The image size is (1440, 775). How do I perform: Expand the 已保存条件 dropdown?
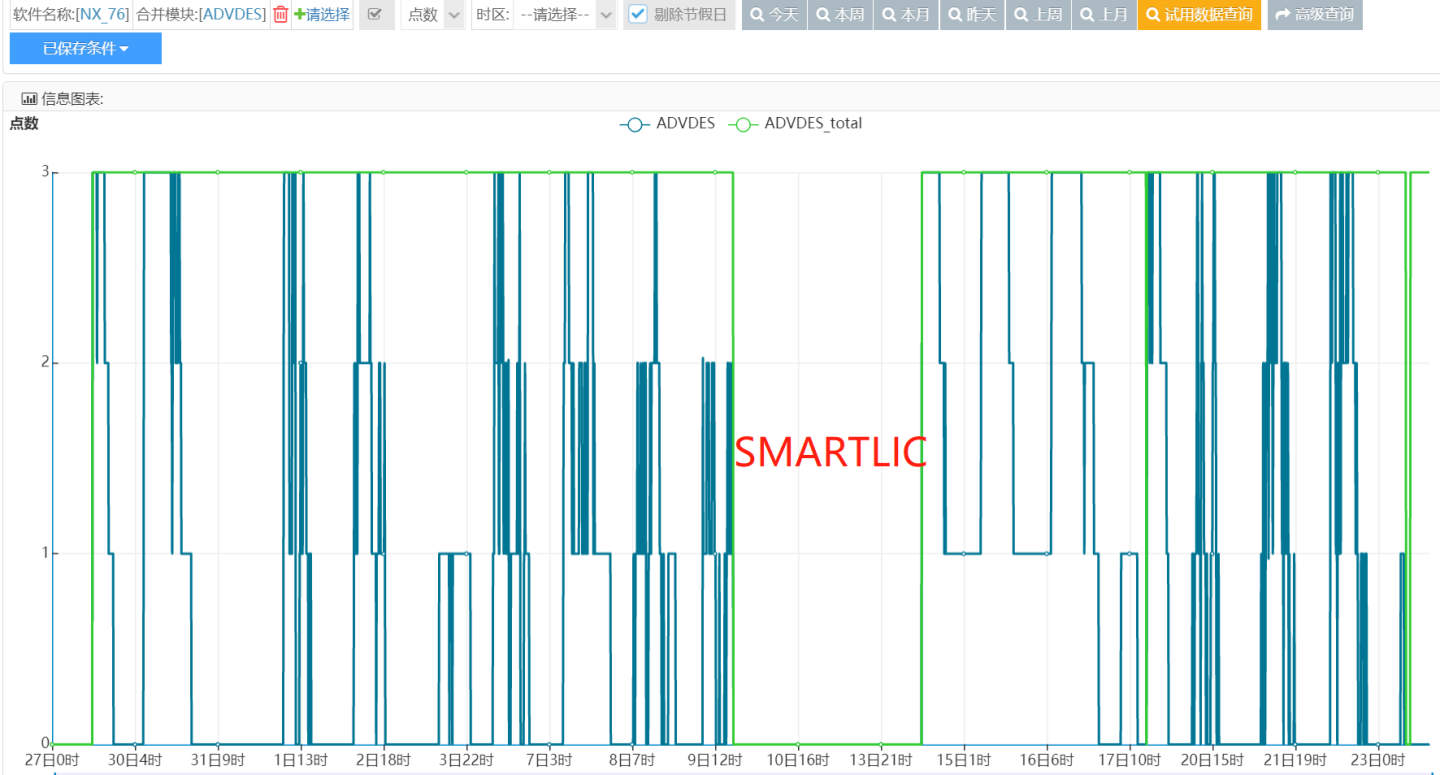tap(85, 48)
